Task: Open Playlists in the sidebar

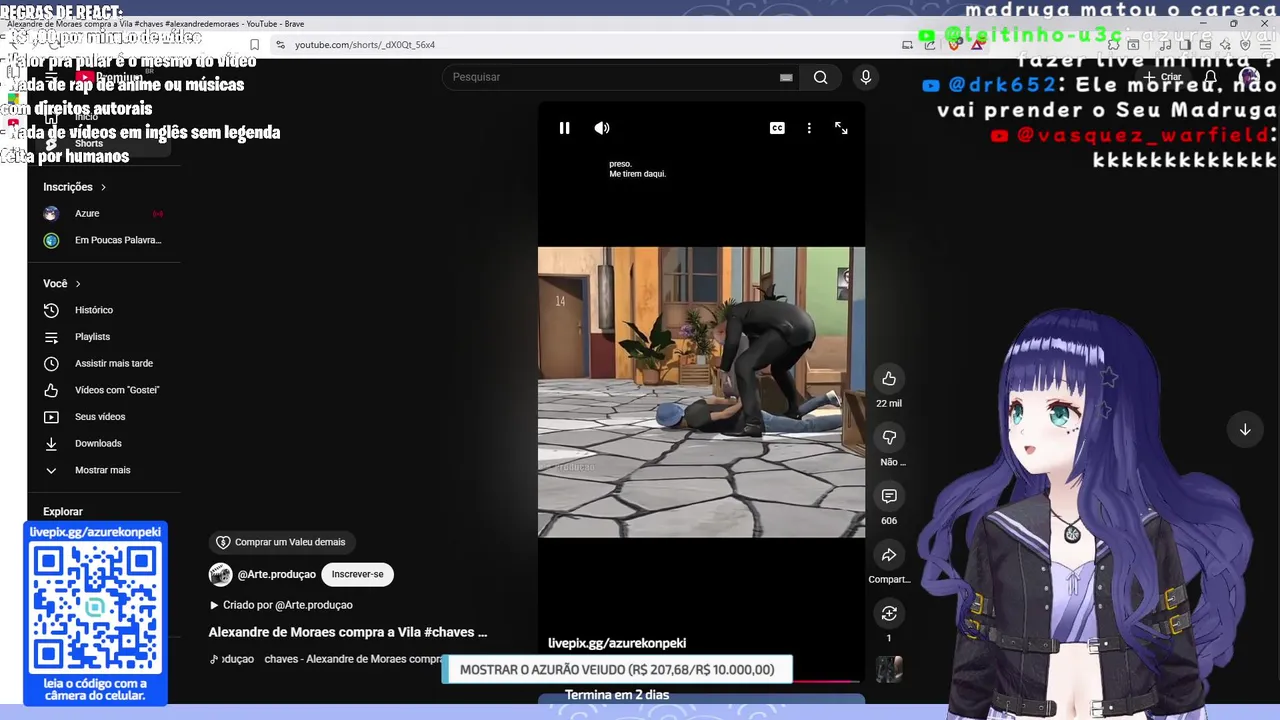Action: click(104, 337)
